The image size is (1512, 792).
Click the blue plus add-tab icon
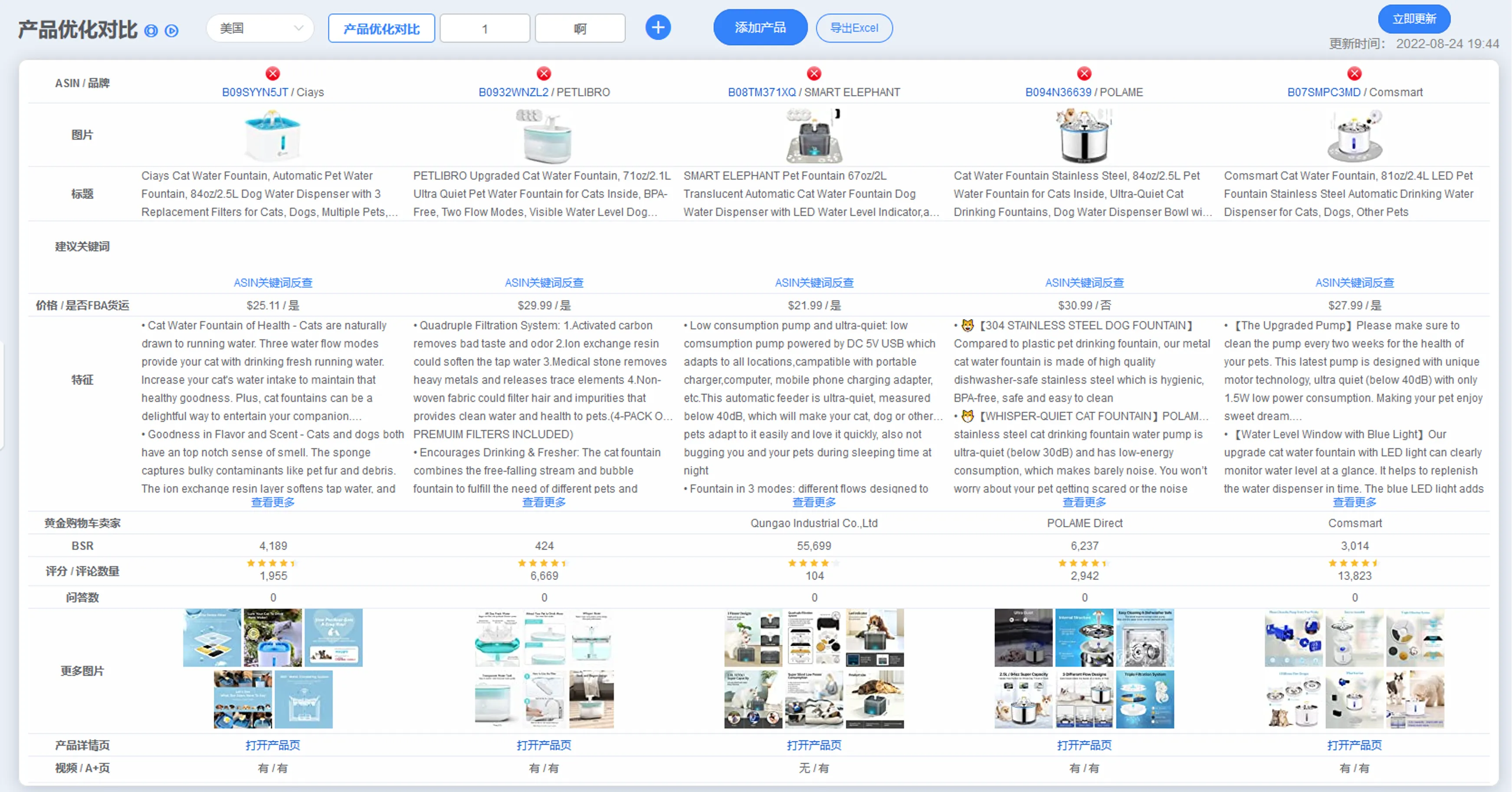pyautogui.click(x=658, y=28)
